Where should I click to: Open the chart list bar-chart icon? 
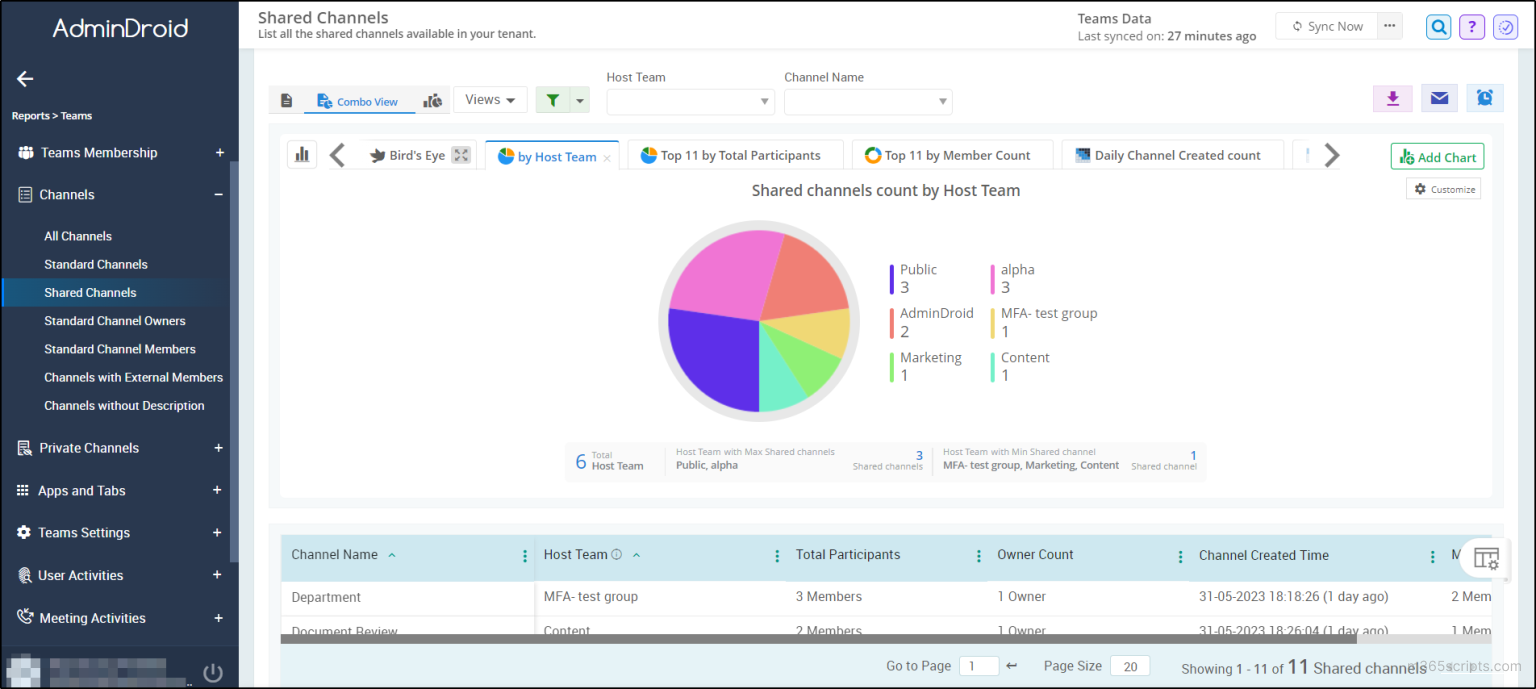coord(302,153)
